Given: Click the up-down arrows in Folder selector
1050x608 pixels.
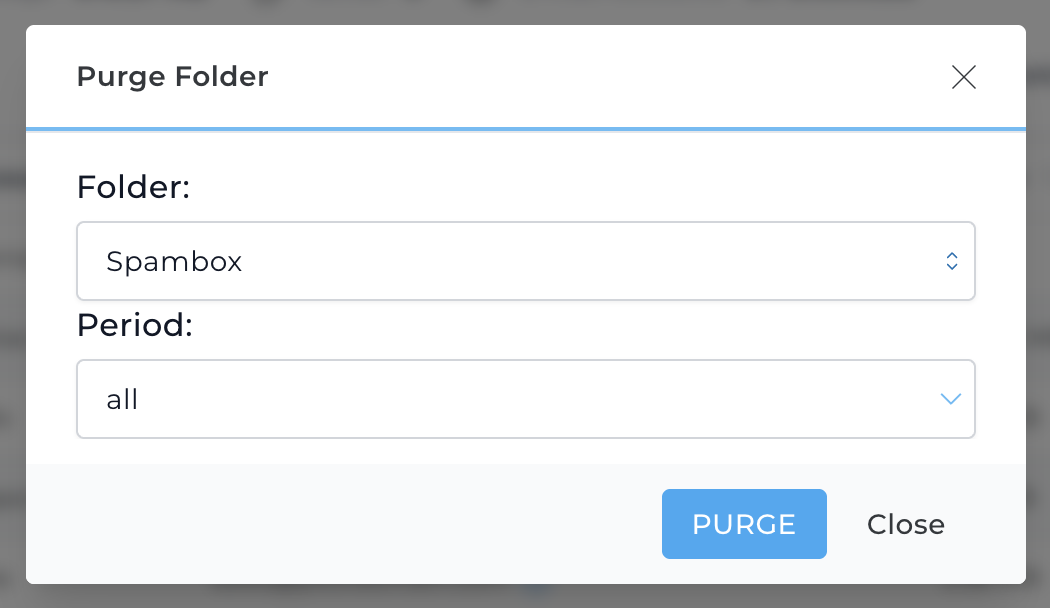Looking at the screenshot, I should coord(952,261).
